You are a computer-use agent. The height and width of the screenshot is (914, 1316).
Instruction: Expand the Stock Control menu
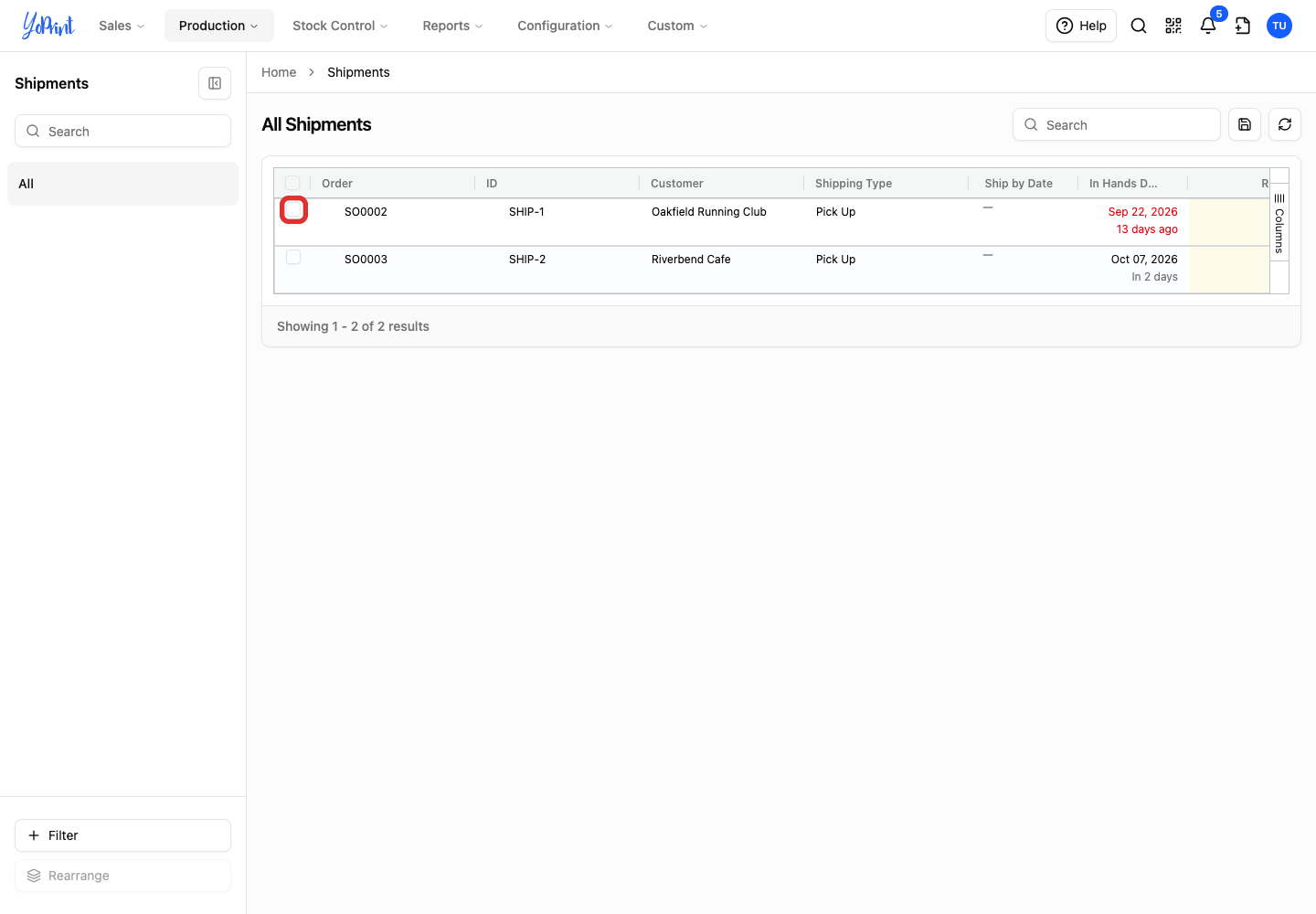click(x=340, y=26)
